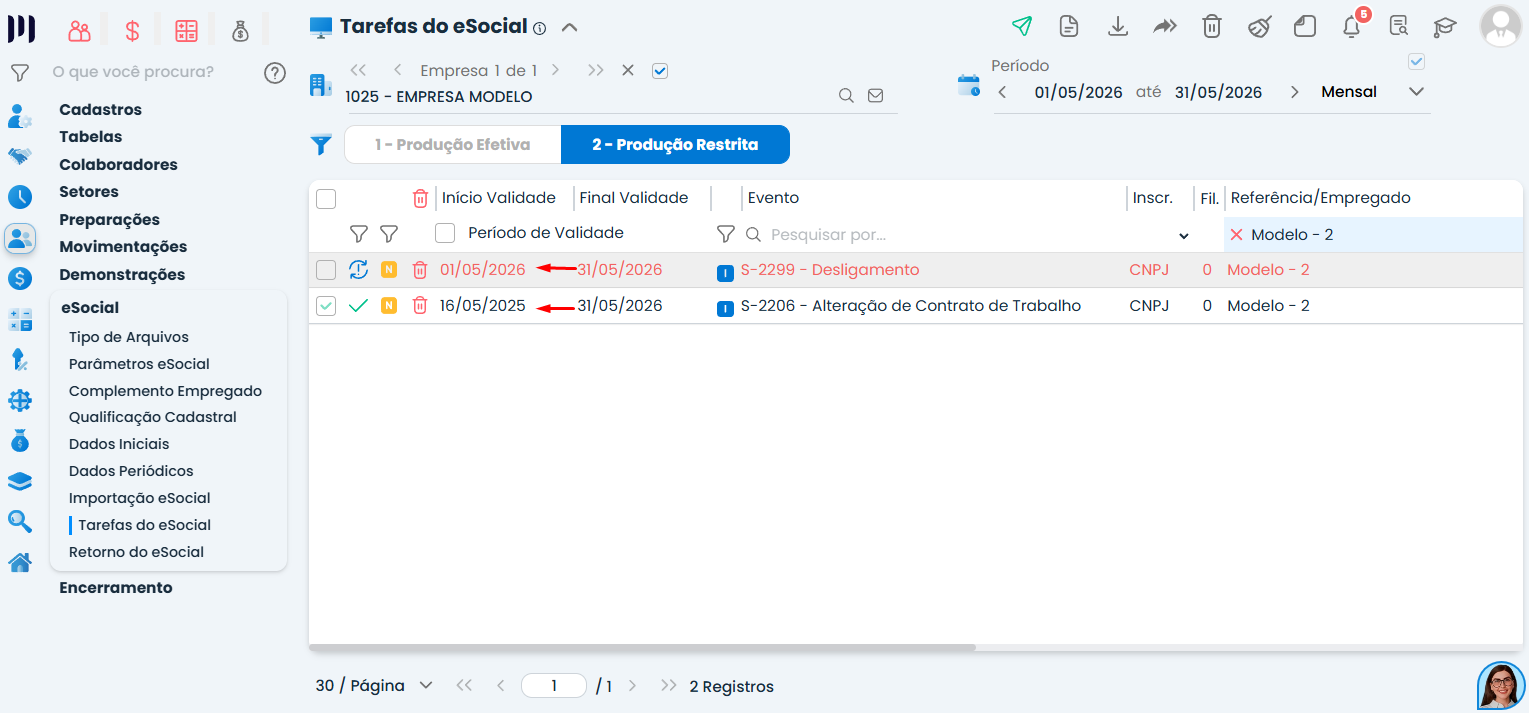Click the people icon in top bar
Viewport: 1529px width, 713px height.
click(80, 31)
